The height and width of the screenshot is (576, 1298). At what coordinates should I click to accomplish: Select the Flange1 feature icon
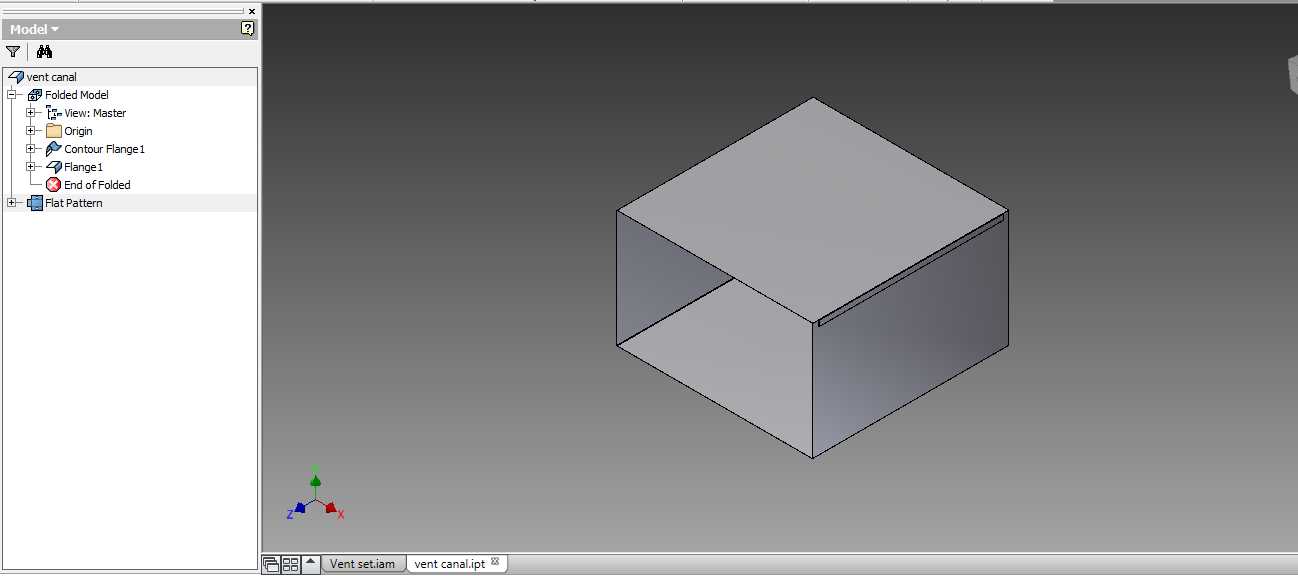coord(54,167)
